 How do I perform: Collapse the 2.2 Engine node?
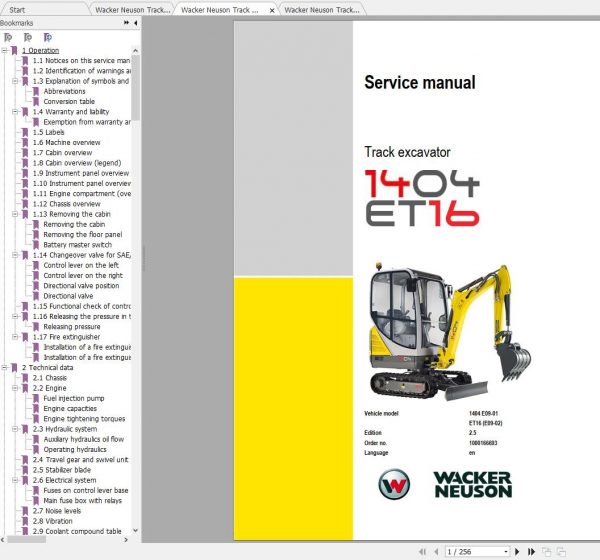(x=15, y=388)
